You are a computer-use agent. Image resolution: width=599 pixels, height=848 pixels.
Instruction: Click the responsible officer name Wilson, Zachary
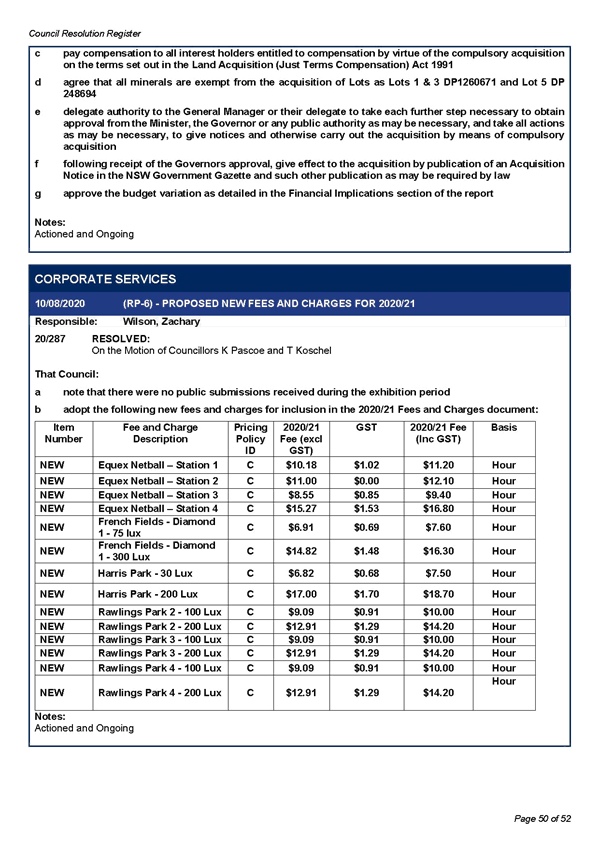[x=161, y=321]
